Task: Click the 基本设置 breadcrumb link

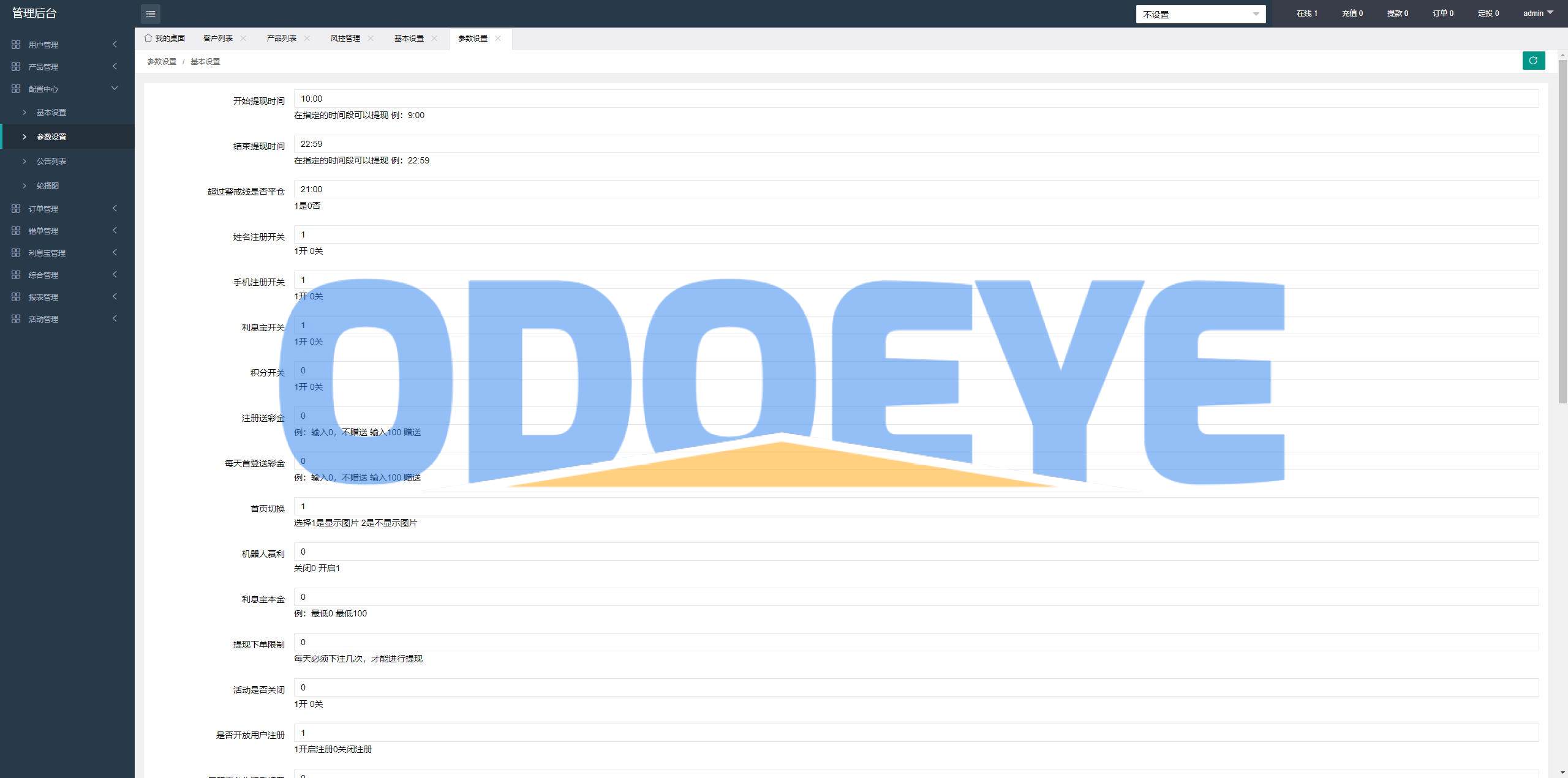Action: (x=205, y=61)
